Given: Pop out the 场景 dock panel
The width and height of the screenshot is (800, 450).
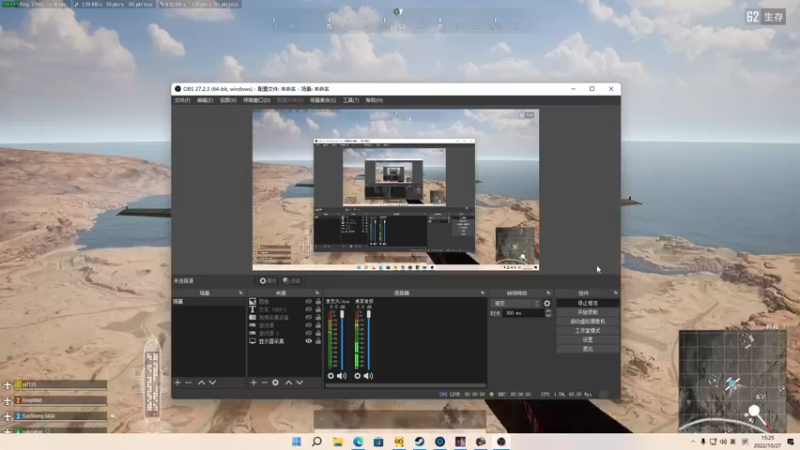Looking at the screenshot, I should [x=241, y=293].
